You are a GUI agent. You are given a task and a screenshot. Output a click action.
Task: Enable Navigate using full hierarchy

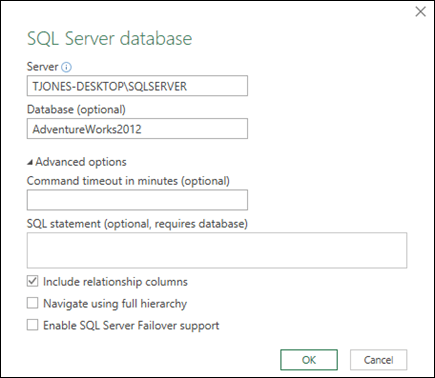click(x=32, y=303)
